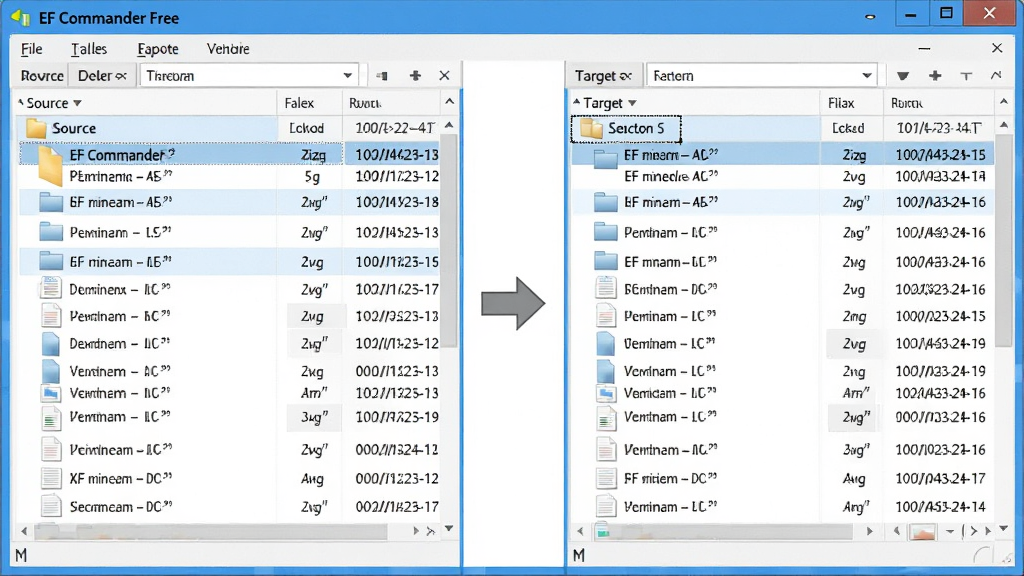Click the plus icon in right pane toolbar
The width and height of the screenshot is (1024, 576).
click(x=935, y=76)
